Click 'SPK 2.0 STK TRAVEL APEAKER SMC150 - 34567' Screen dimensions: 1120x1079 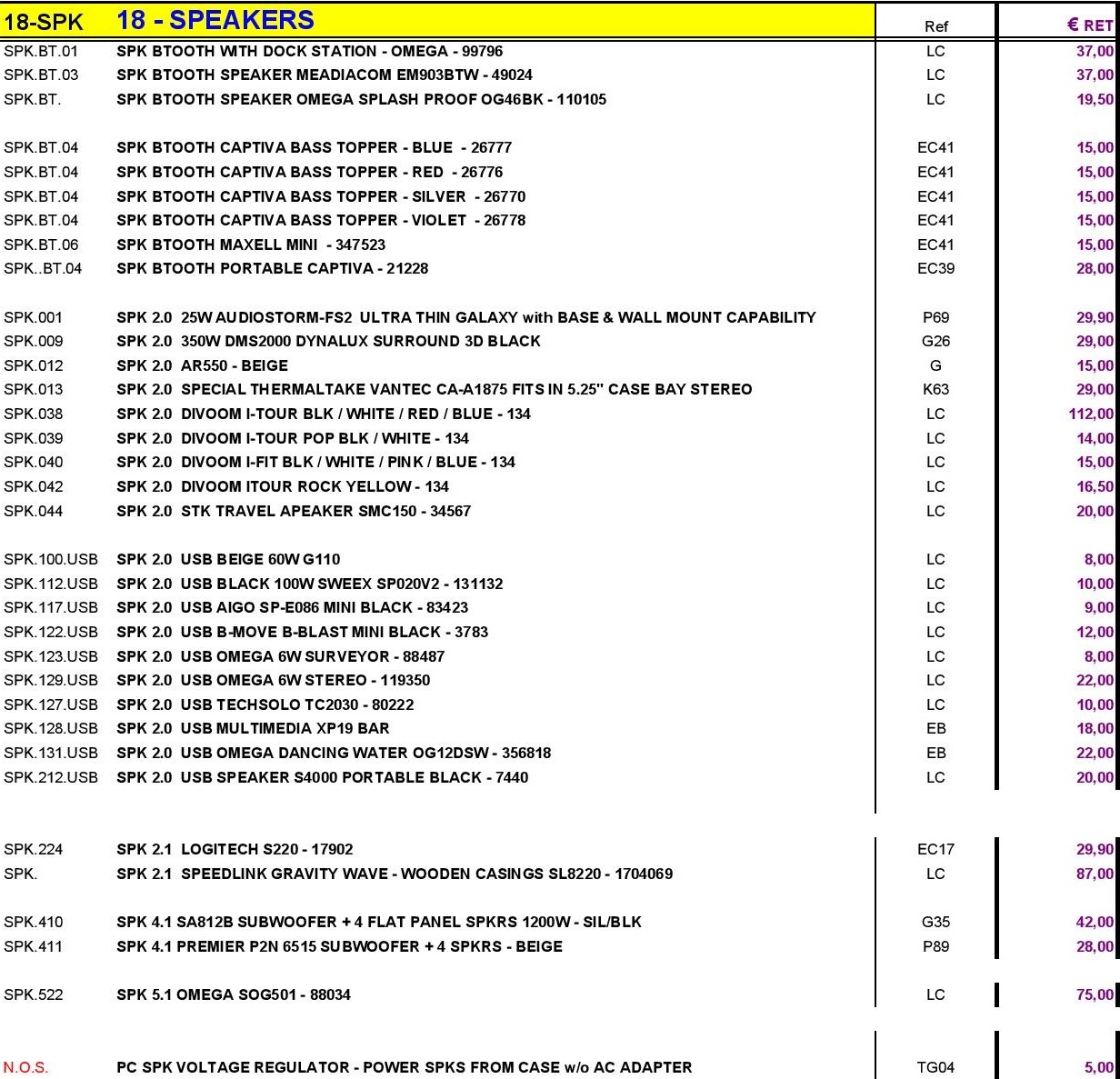(294, 511)
